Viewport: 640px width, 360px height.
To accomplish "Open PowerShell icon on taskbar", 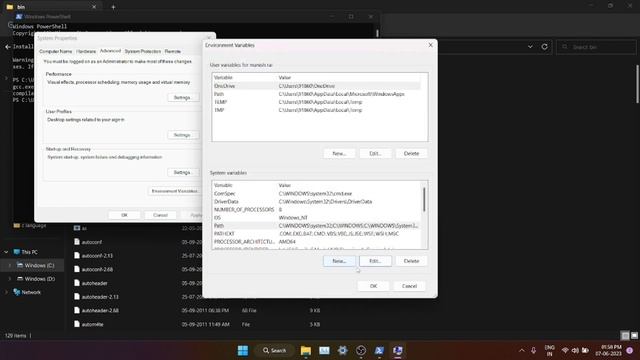I will coord(379,351).
